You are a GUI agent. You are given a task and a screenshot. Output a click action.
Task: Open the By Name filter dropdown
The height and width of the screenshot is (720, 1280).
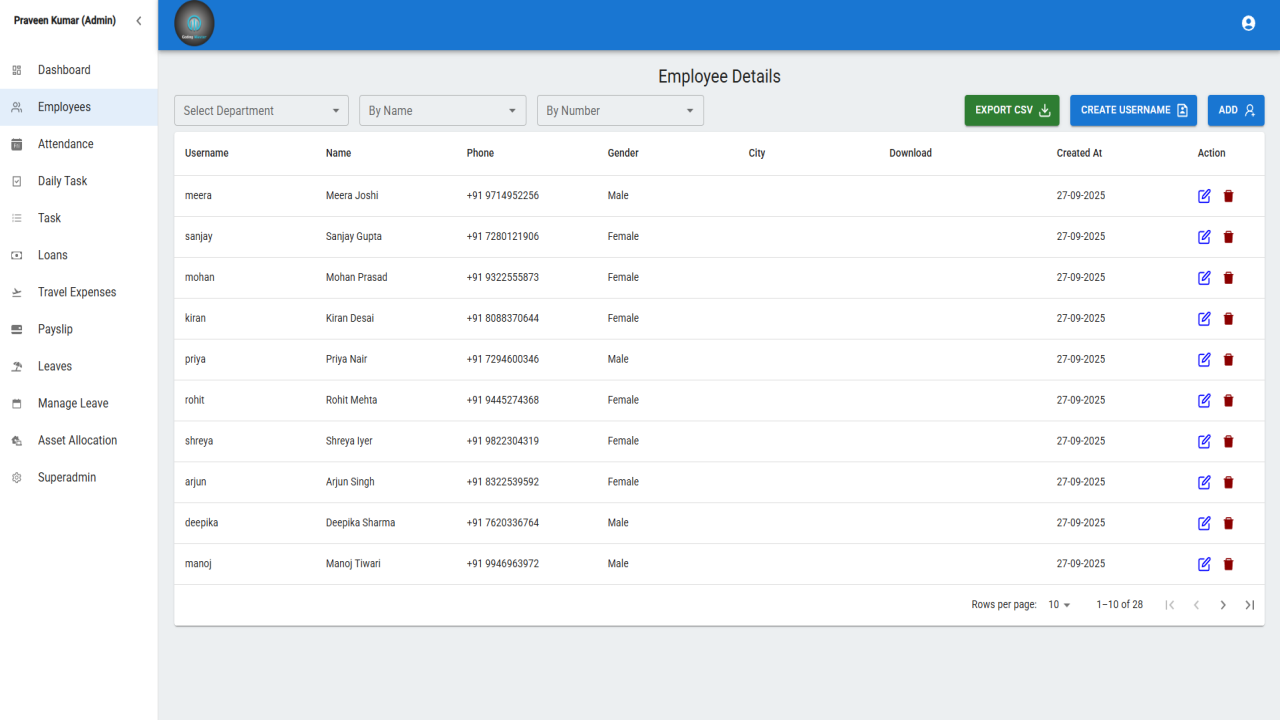coord(443,111)
